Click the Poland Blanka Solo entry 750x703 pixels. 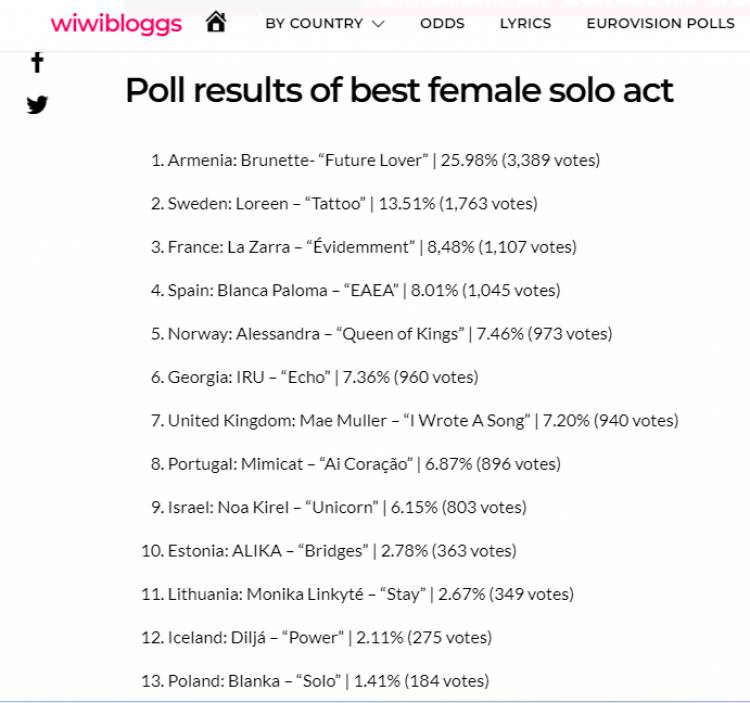point(315,681)
